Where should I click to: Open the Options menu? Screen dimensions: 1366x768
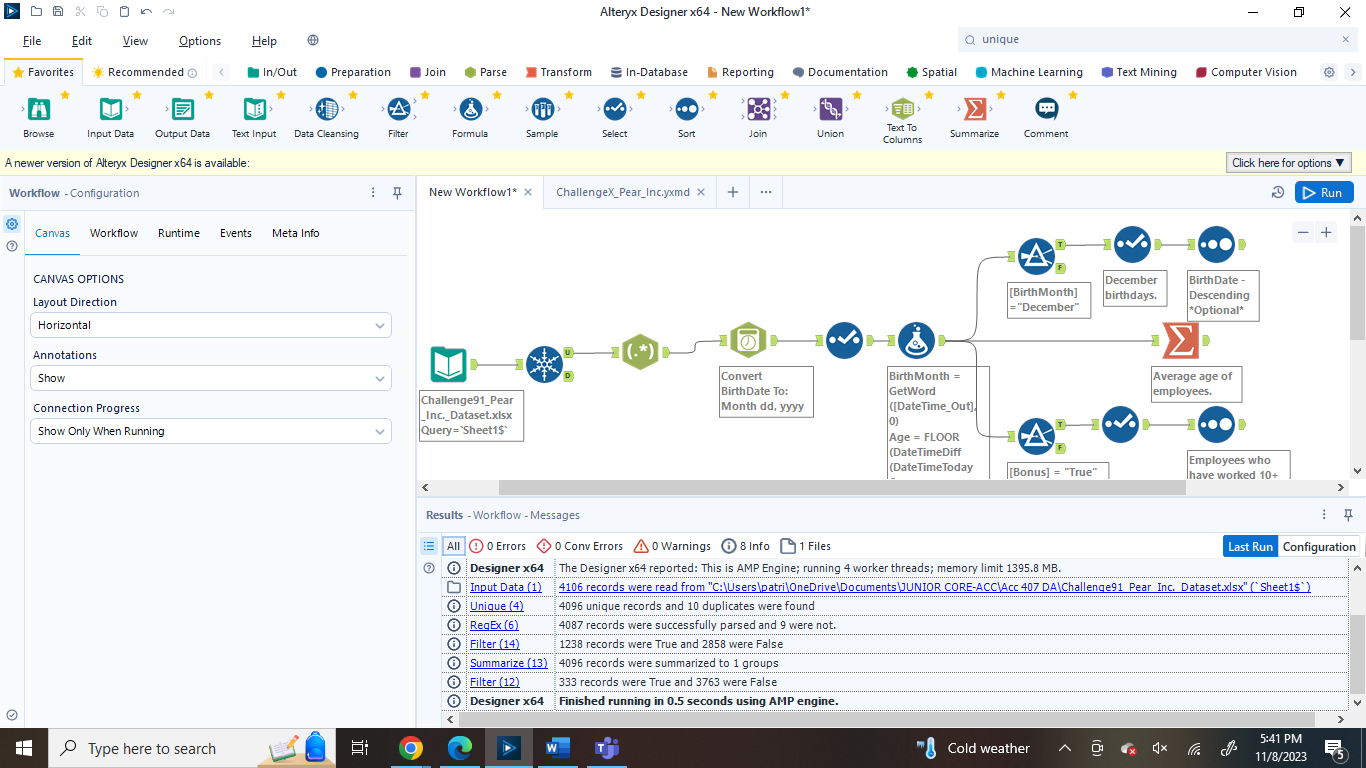point(200,41)
